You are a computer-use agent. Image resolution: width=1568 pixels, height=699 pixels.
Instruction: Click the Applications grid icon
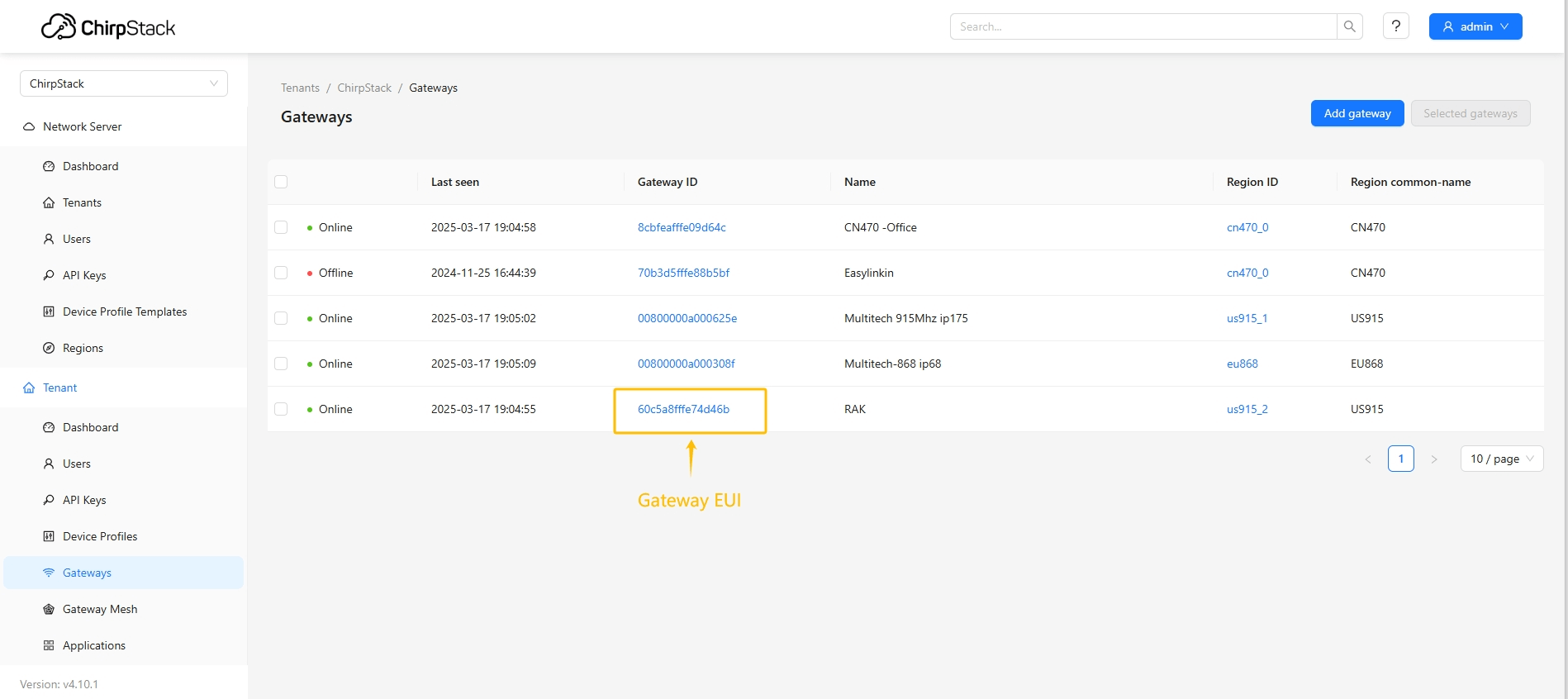(49, 645)
